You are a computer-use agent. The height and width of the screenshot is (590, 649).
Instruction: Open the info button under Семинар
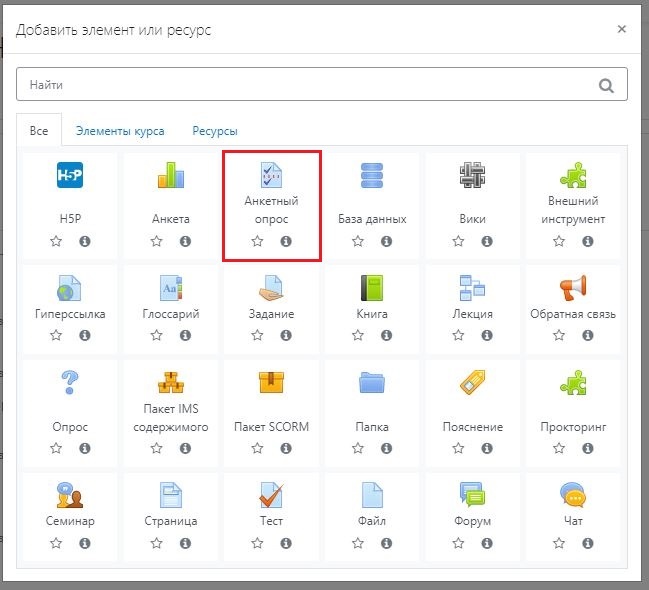85,543
